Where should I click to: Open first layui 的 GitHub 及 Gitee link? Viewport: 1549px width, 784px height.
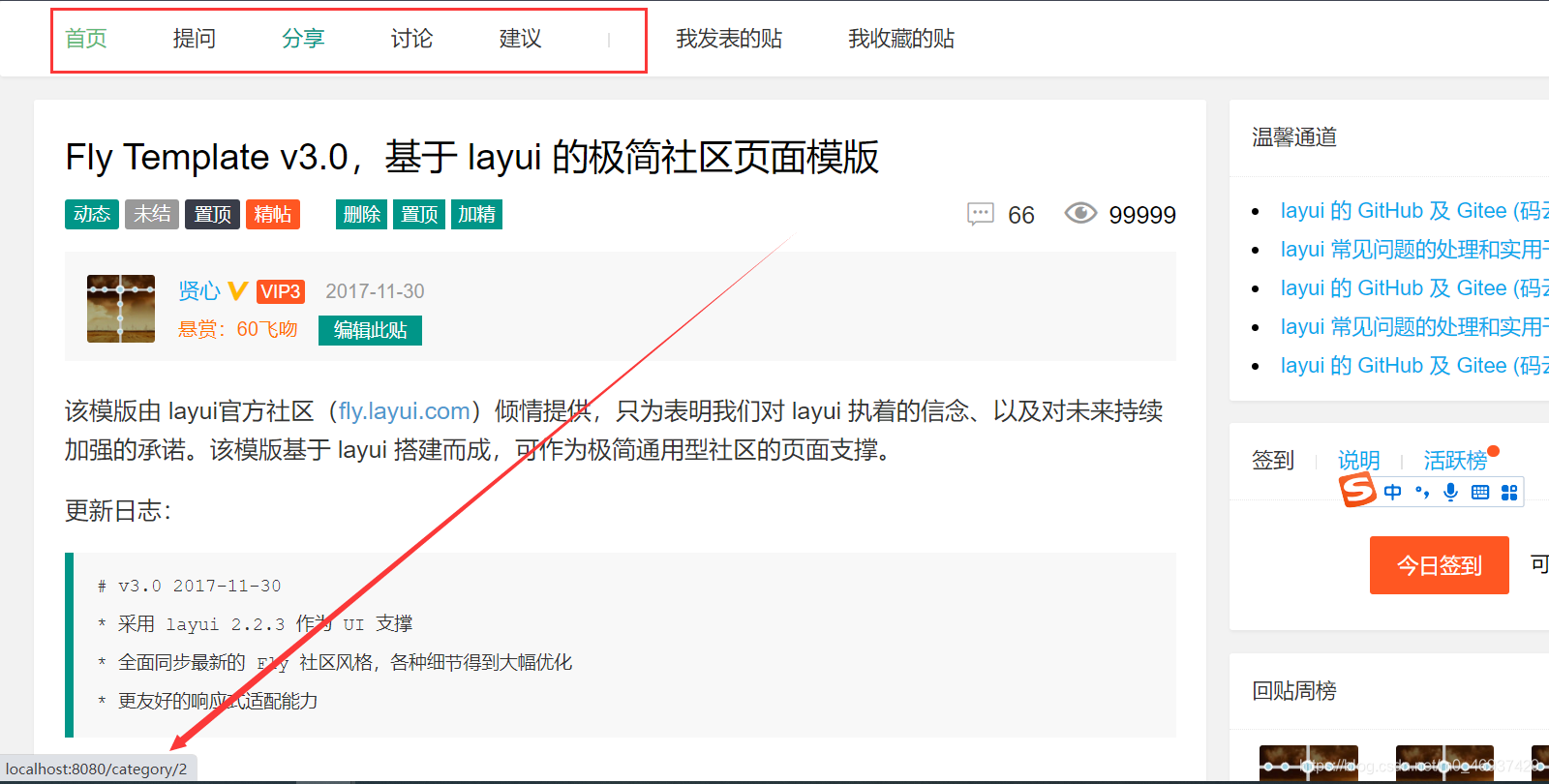point(1414,211)
